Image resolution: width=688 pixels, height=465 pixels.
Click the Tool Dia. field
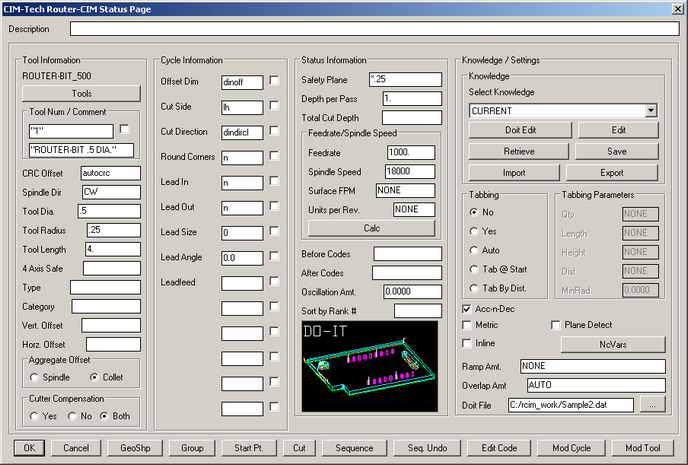(109, 211)
